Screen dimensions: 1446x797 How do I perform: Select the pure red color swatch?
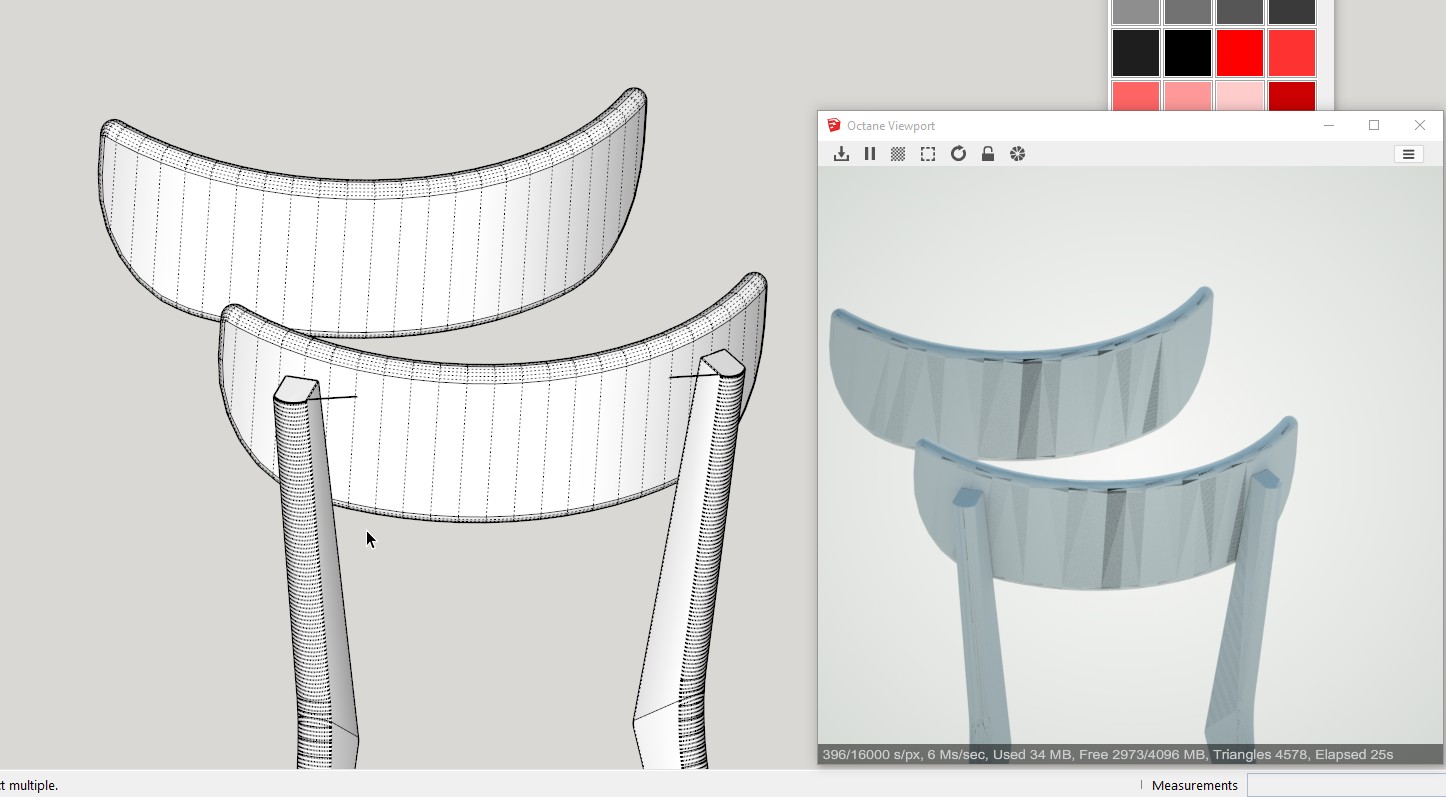(1240, 53)
